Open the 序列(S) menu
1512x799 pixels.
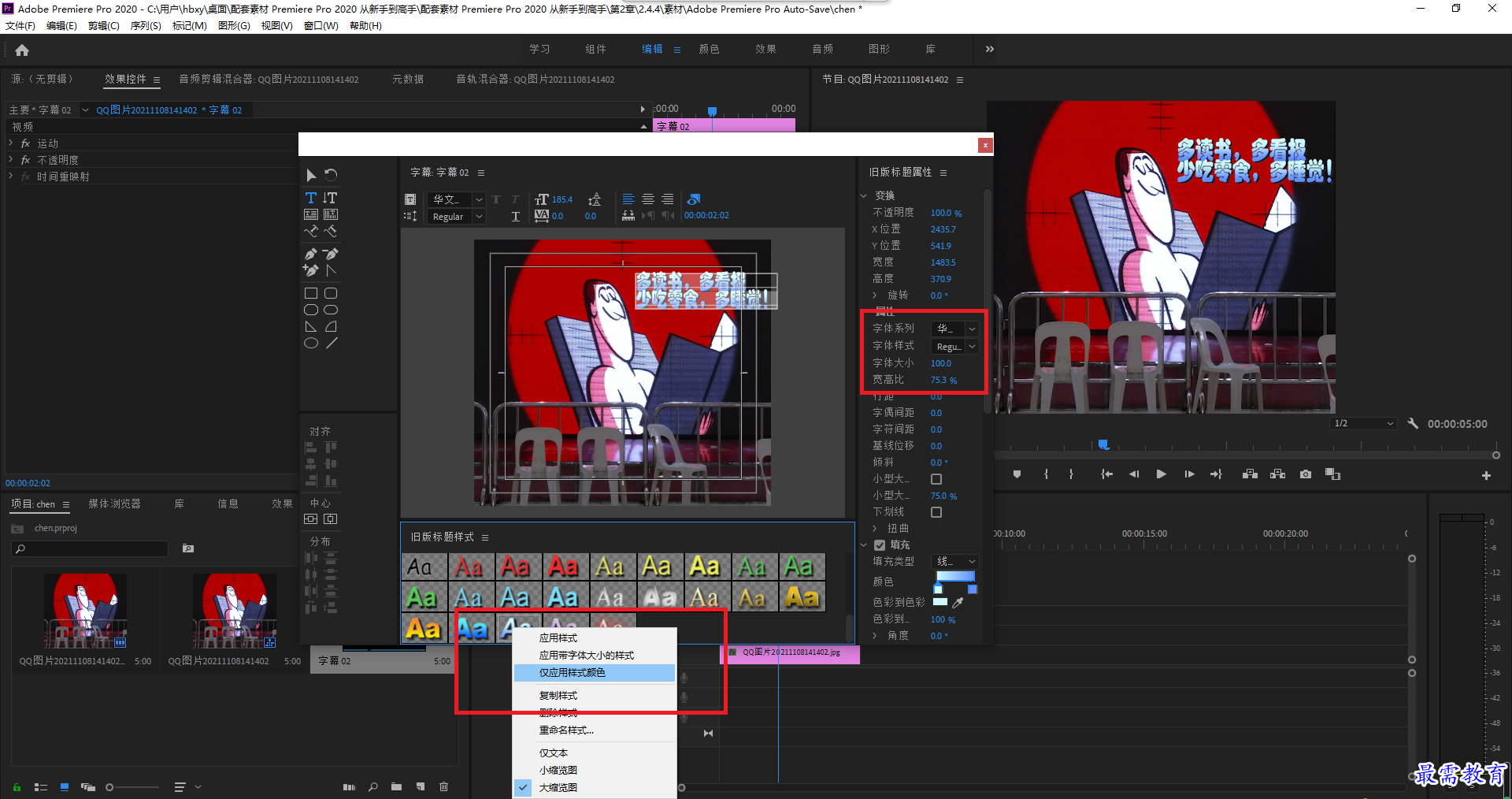point(146,26)
